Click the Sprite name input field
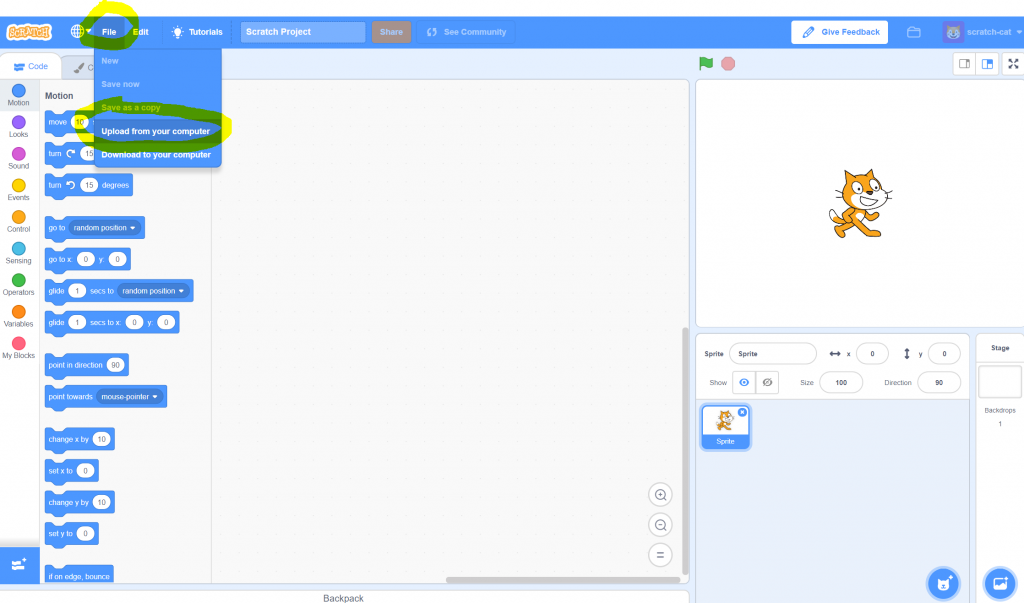1024x603 pixels. (772, 353)
